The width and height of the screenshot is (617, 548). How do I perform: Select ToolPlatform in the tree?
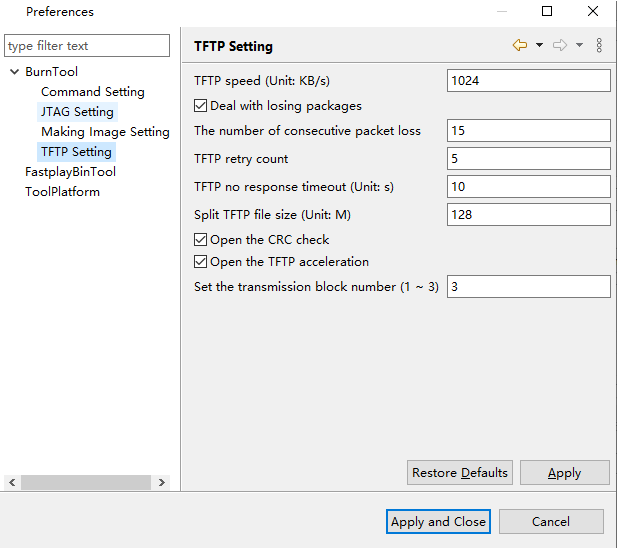coord(62,192)
